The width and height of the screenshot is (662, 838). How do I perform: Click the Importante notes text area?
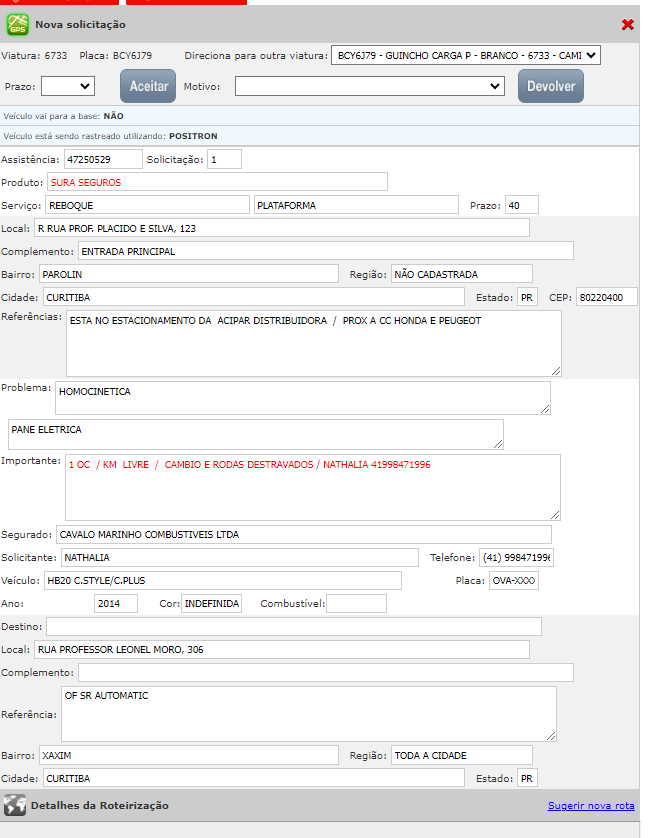312,487
